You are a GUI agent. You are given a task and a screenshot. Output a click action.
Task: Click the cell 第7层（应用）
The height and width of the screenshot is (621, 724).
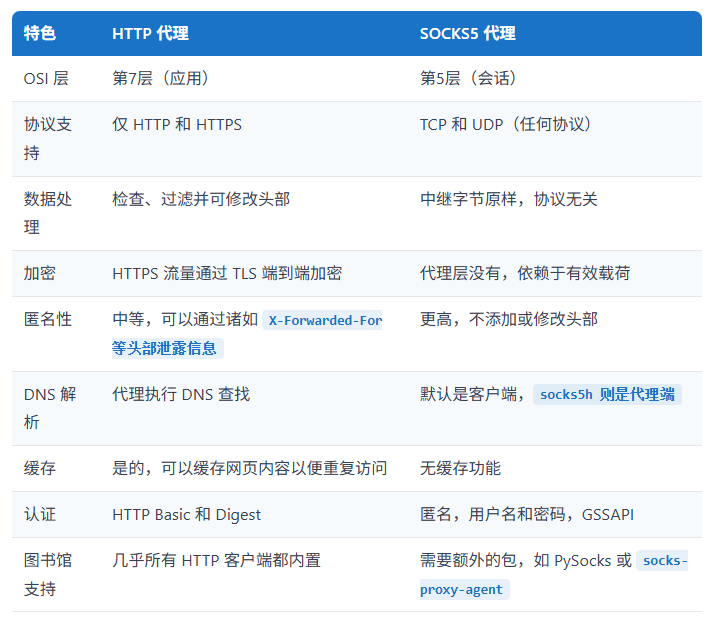tap(161, 78)
